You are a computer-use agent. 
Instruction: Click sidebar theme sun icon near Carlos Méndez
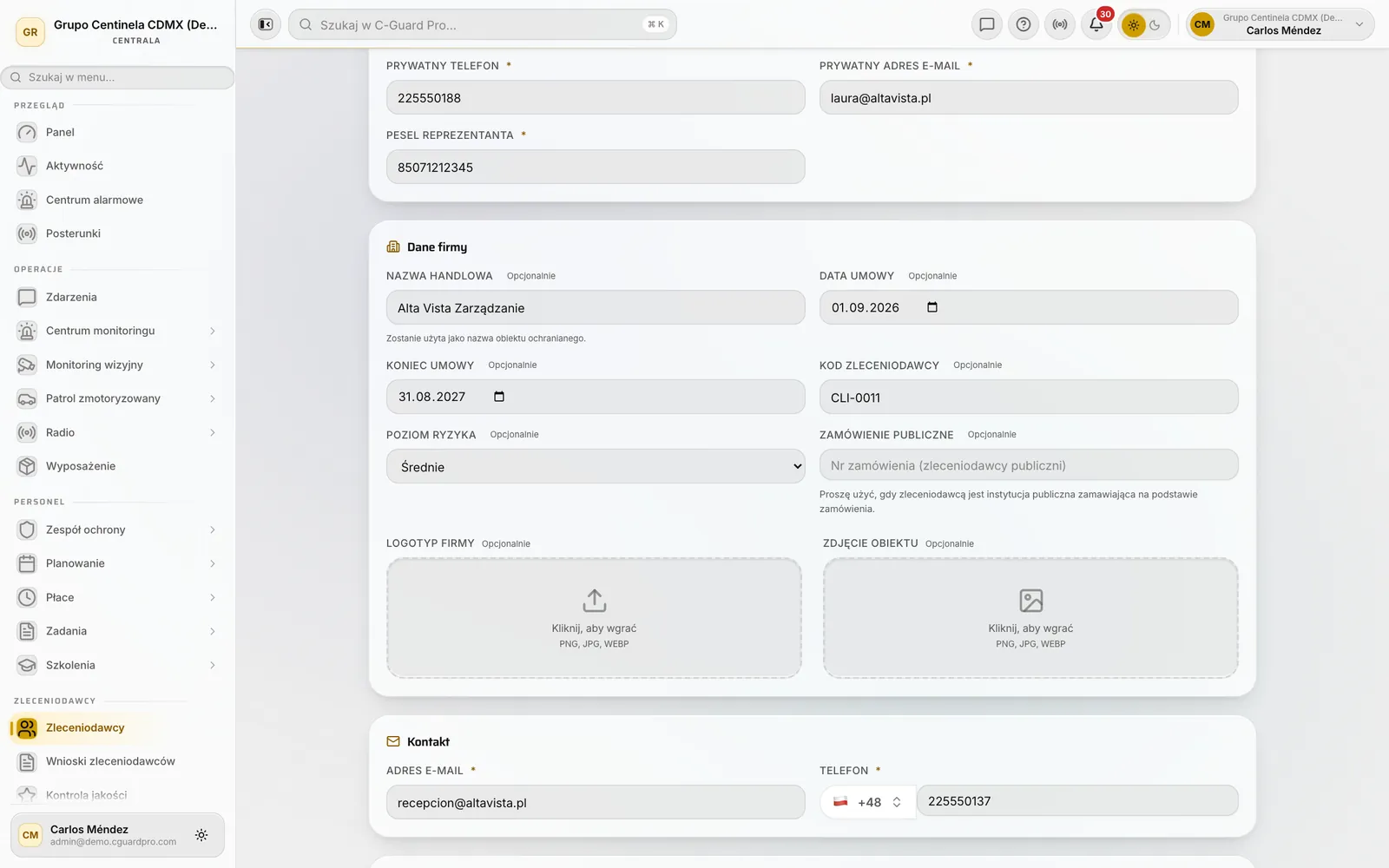coord(201,835)
